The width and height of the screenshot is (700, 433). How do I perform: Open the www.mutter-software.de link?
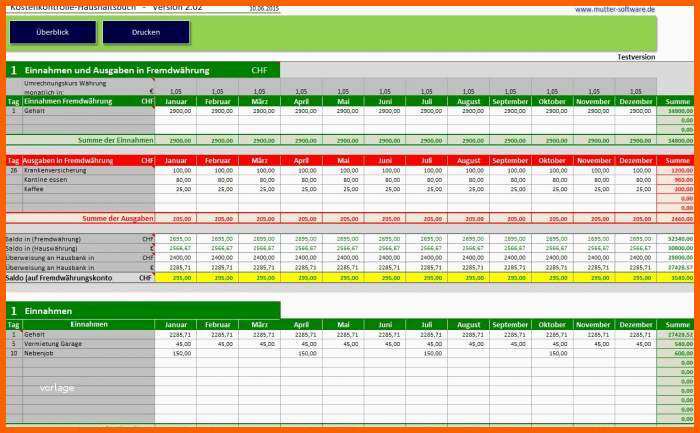pos(614,9)
